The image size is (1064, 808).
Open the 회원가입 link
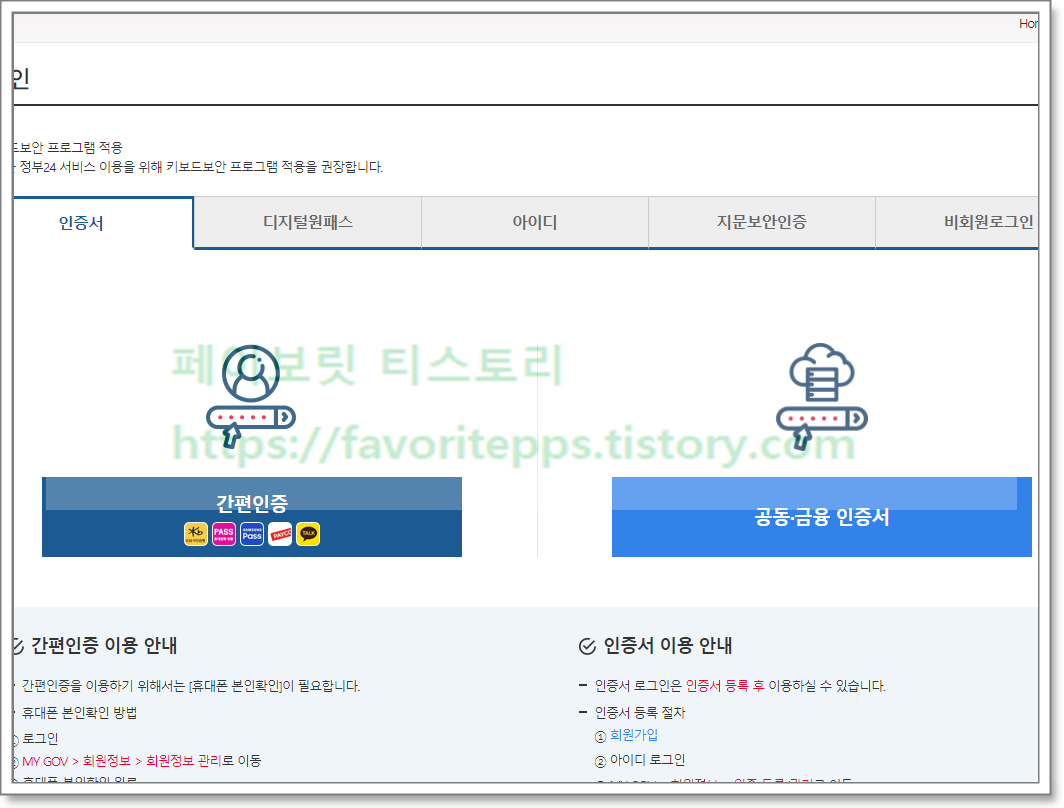(634, 735)
